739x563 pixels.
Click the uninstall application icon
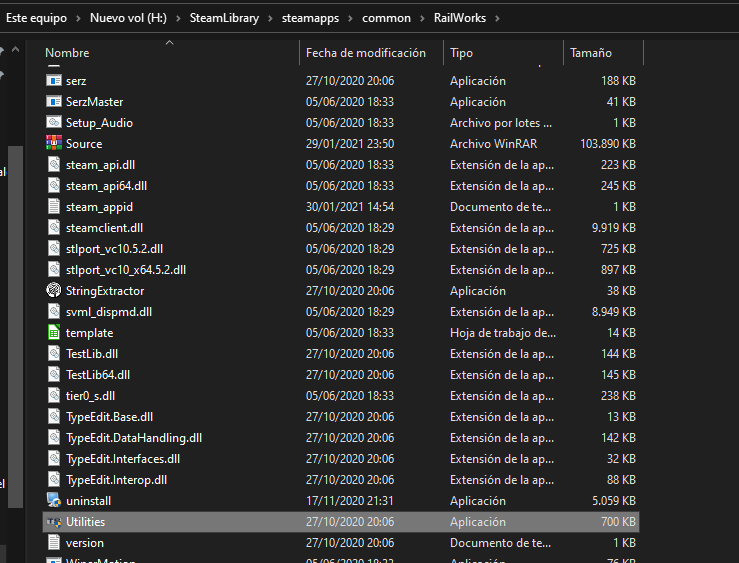(54, 500)
